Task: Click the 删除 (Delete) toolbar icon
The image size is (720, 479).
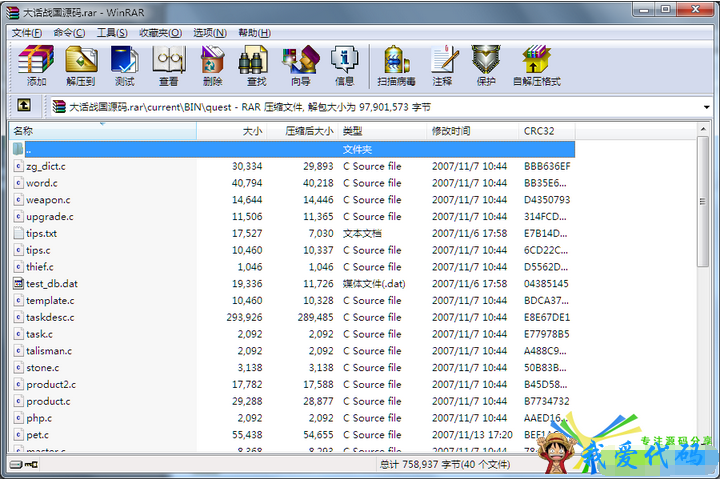Action: (x=213, y=60)
